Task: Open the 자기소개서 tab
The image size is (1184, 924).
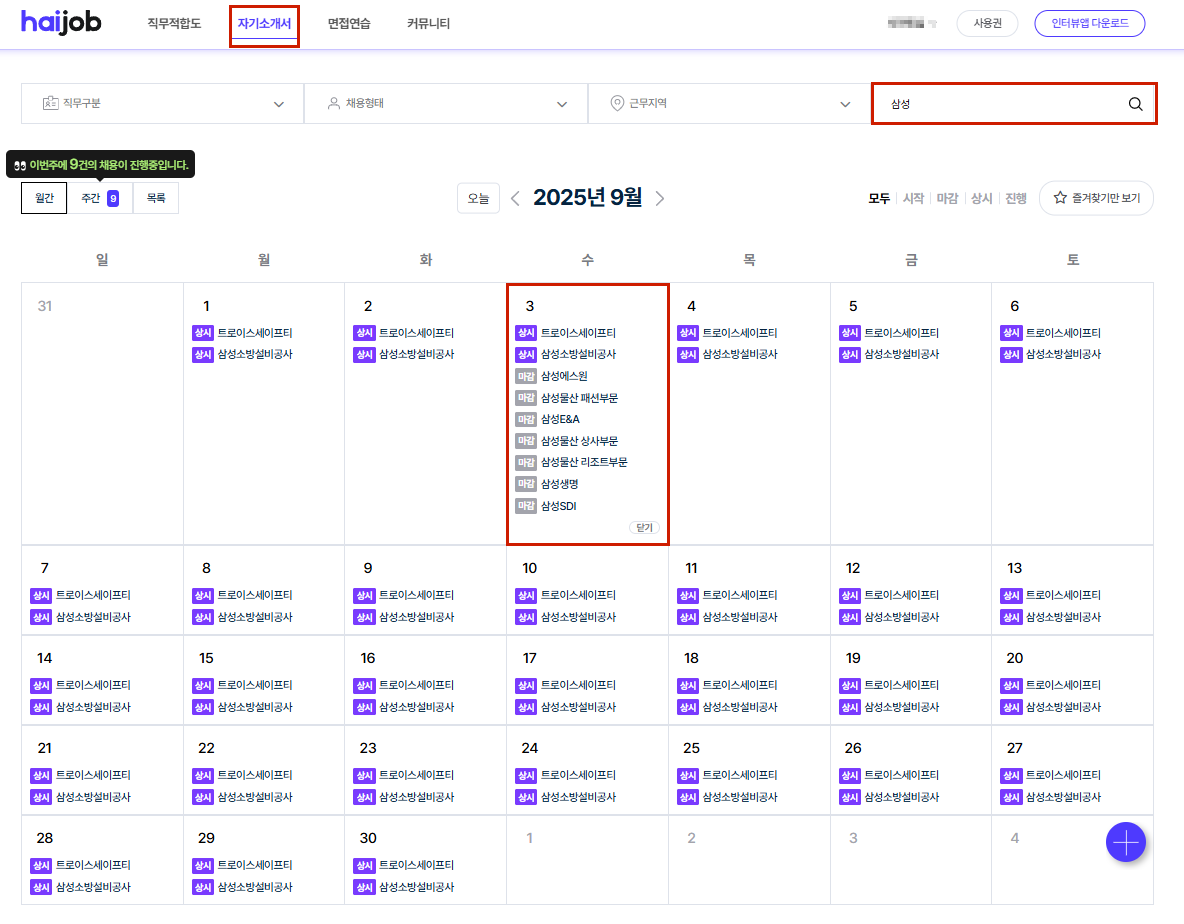Action: coord(264,24)
